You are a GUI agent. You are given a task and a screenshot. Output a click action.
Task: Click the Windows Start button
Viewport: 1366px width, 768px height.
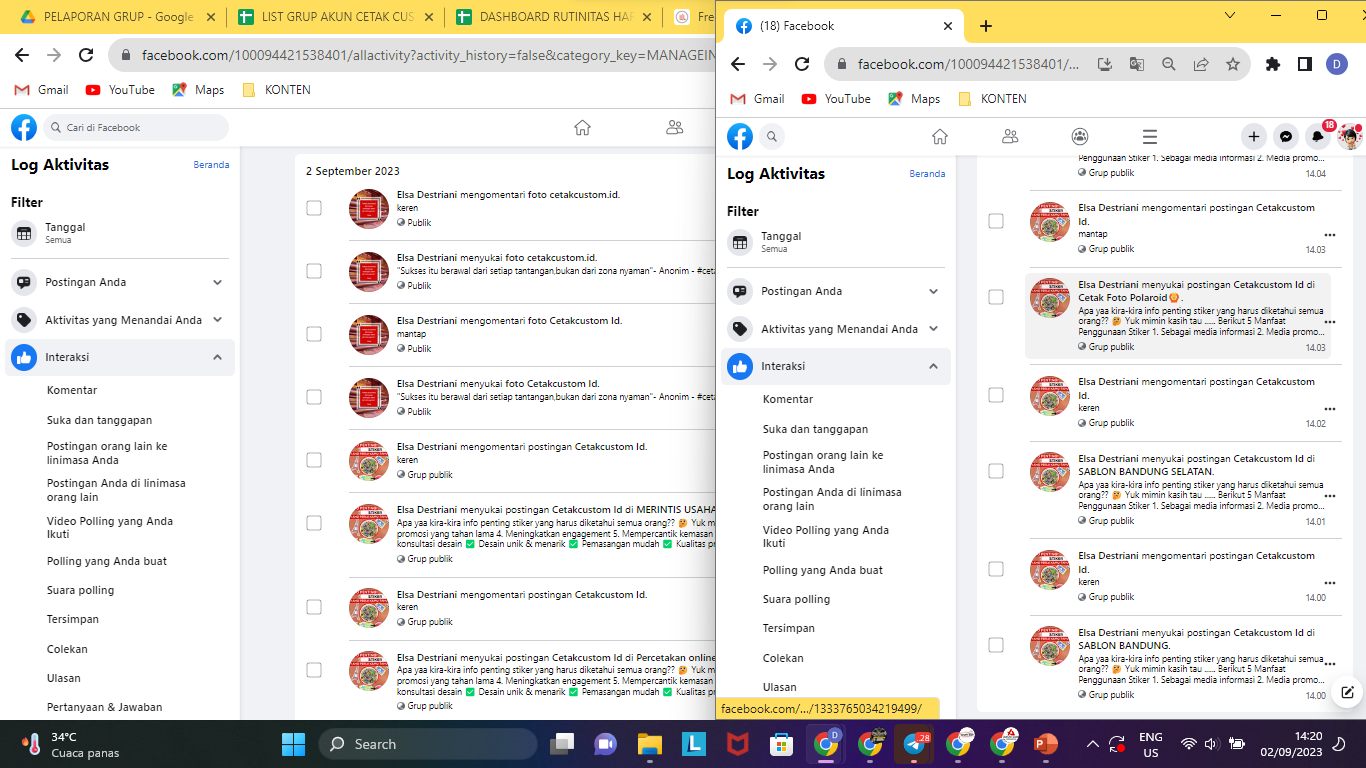click(293, 744)
